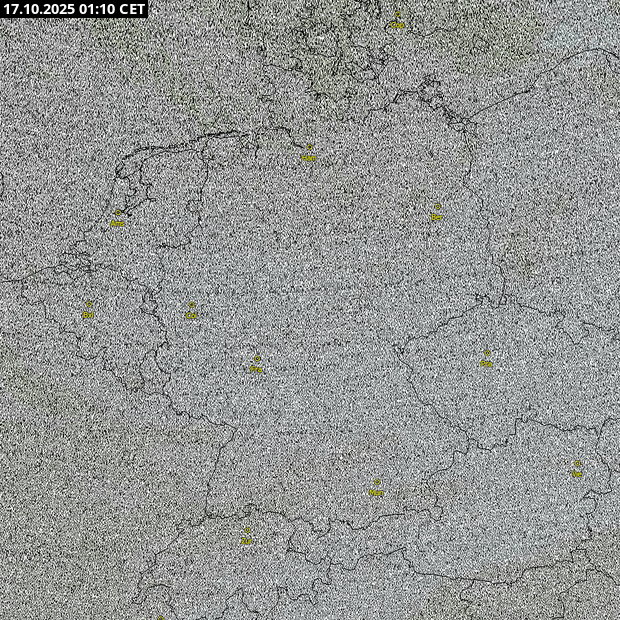Viewport: 620px width, 620px height.
Task: Click the yellow 'Fra' label text
Action: point(257,370)
